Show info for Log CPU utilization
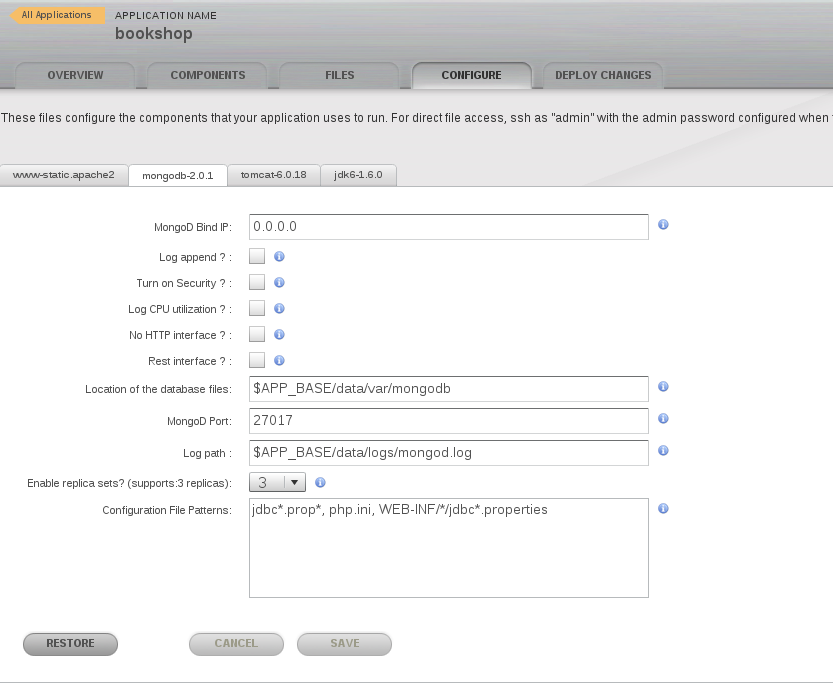The width and height of the screenshot is (833, 683). 279,309
